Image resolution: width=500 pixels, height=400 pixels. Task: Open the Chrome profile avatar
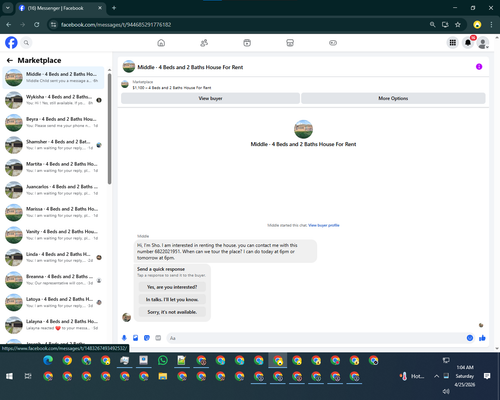477,25
